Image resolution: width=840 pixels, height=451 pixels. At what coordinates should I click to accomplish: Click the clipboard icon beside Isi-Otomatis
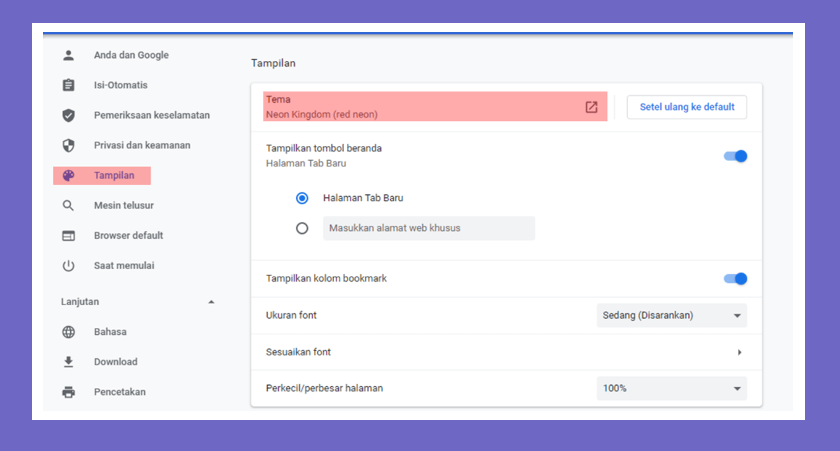[69, 85]
